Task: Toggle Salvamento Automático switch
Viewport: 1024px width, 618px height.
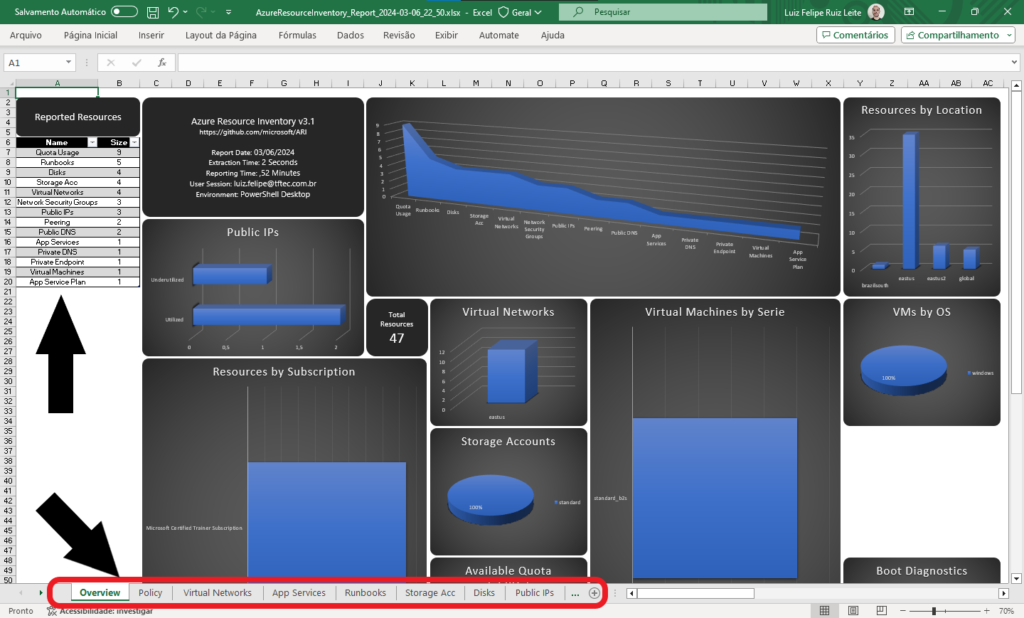Action: (x=124, y=12)
